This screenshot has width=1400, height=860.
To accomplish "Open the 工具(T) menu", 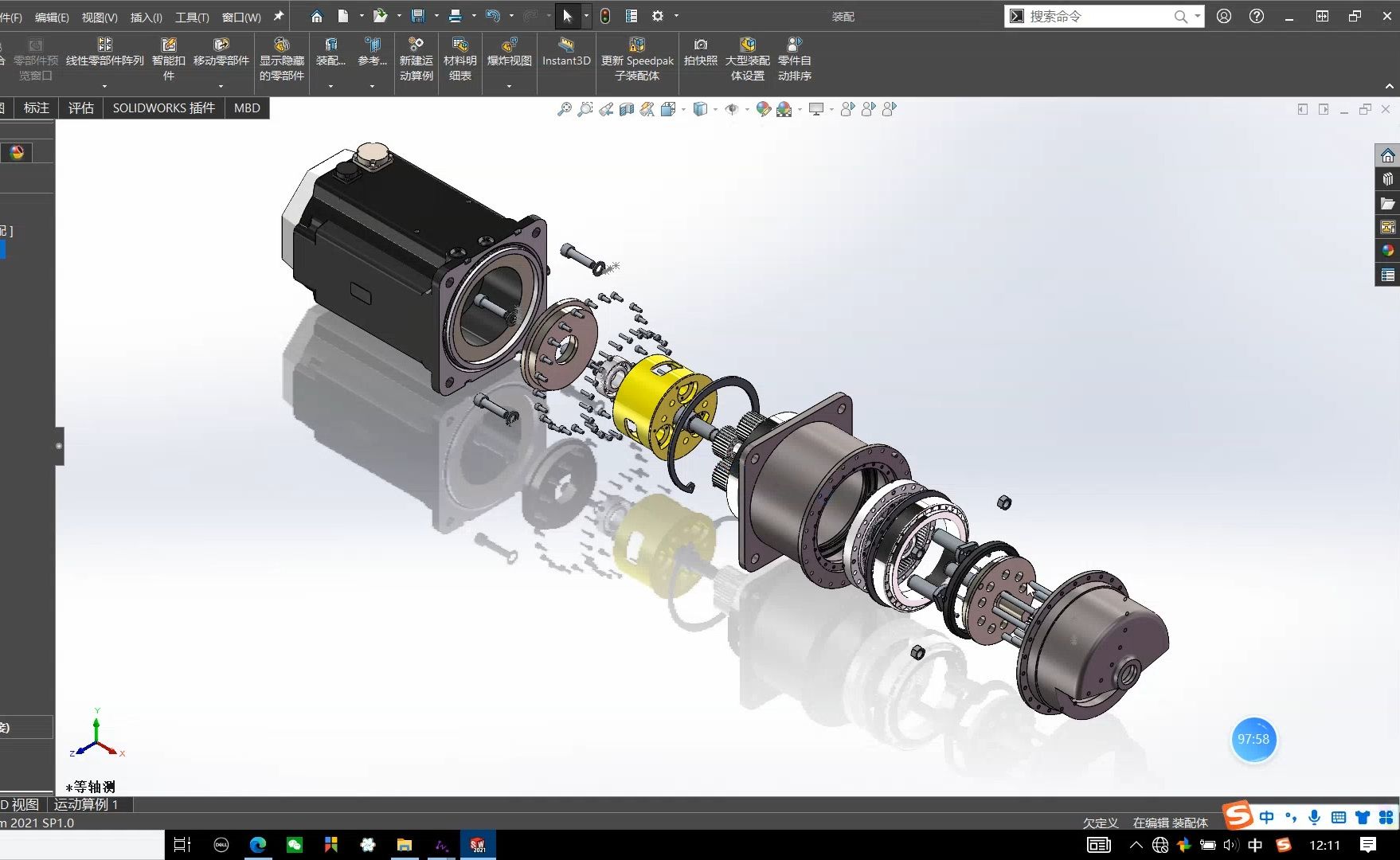I will pyautogui.click(x=192, y=17).
